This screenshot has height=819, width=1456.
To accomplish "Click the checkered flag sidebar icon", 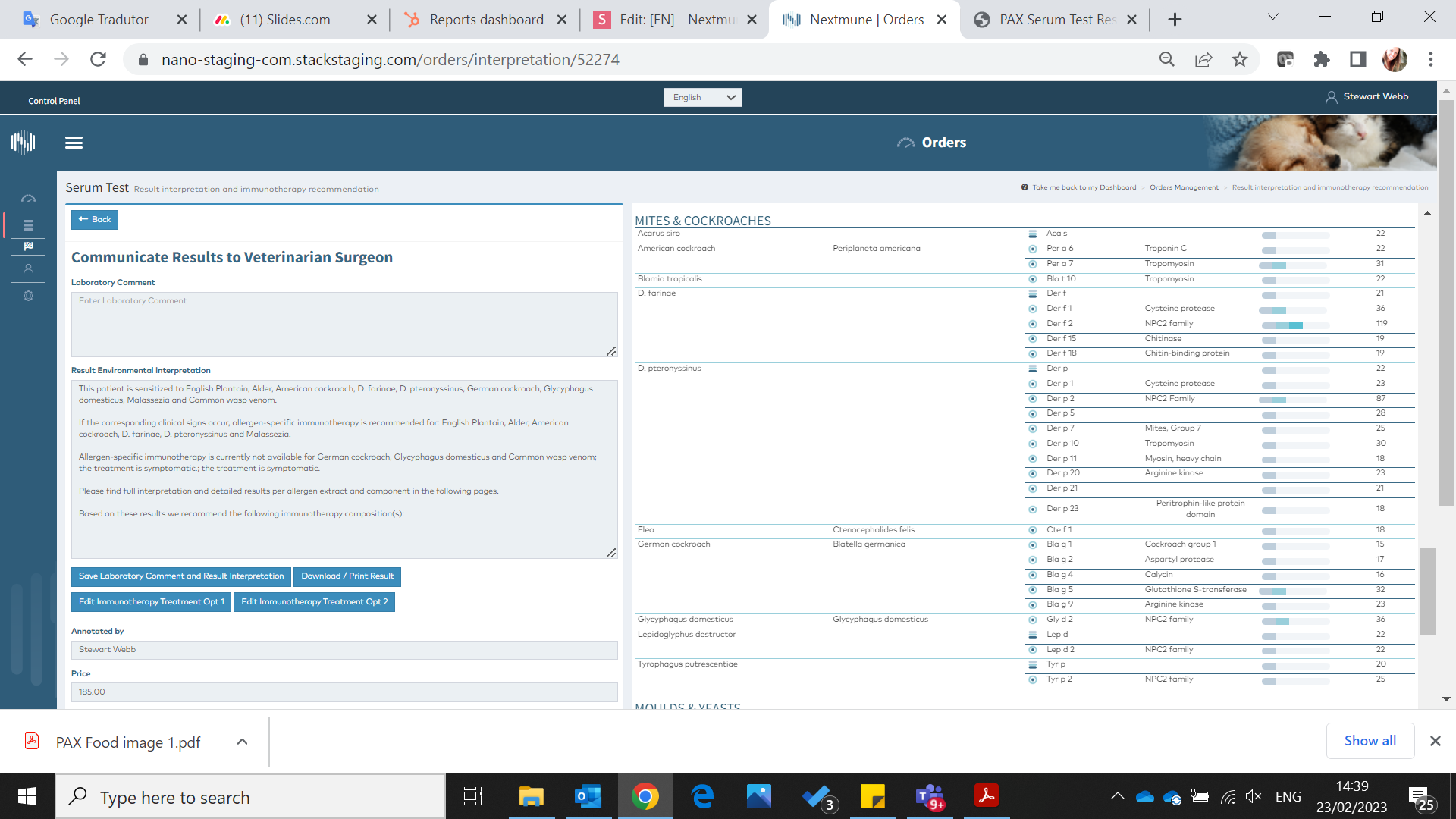I will pyautogui.click(x=28, y=246).
